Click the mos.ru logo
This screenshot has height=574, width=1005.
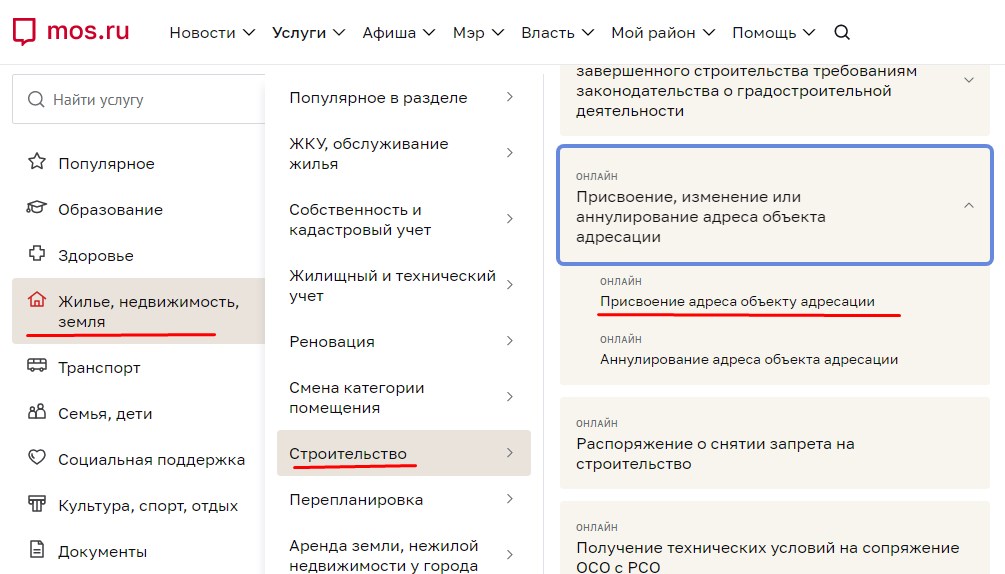pyautogui.click(x=71, y=31)
